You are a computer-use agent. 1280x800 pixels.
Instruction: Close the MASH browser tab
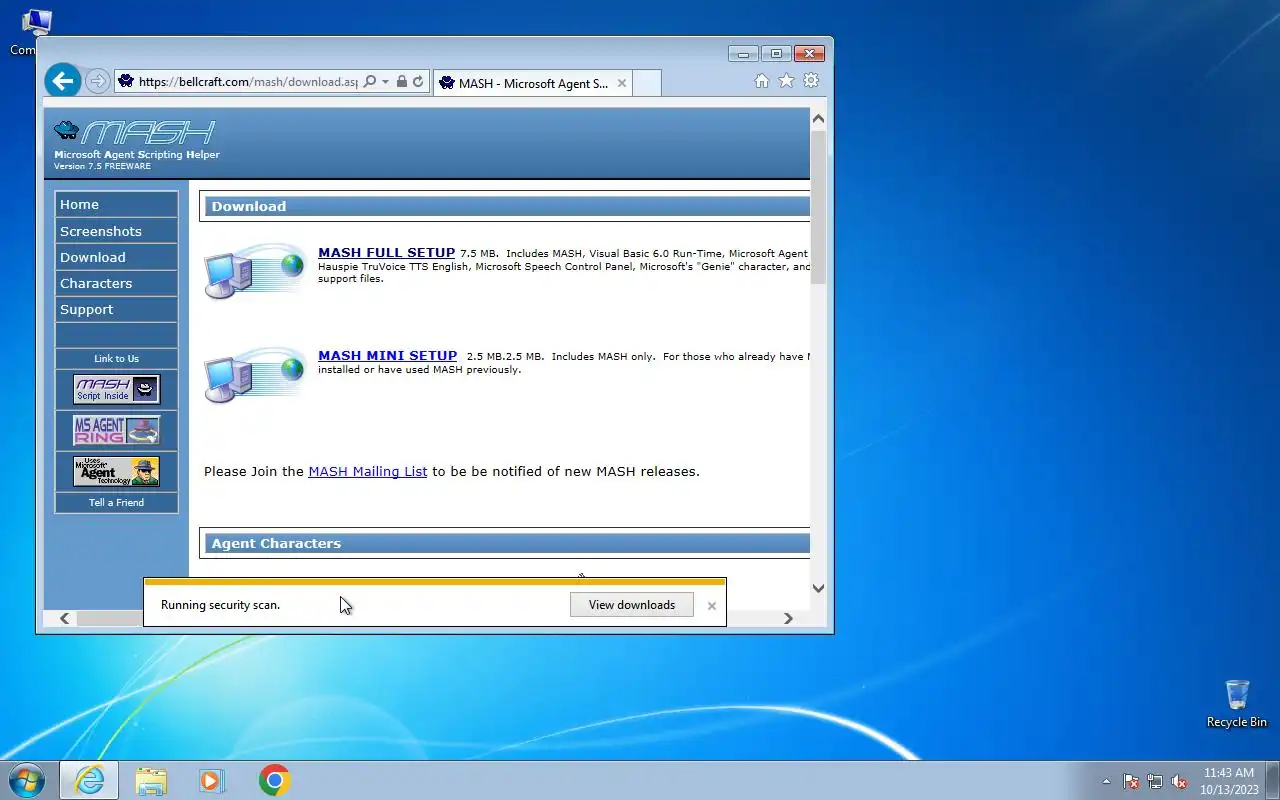click(622, 83)
